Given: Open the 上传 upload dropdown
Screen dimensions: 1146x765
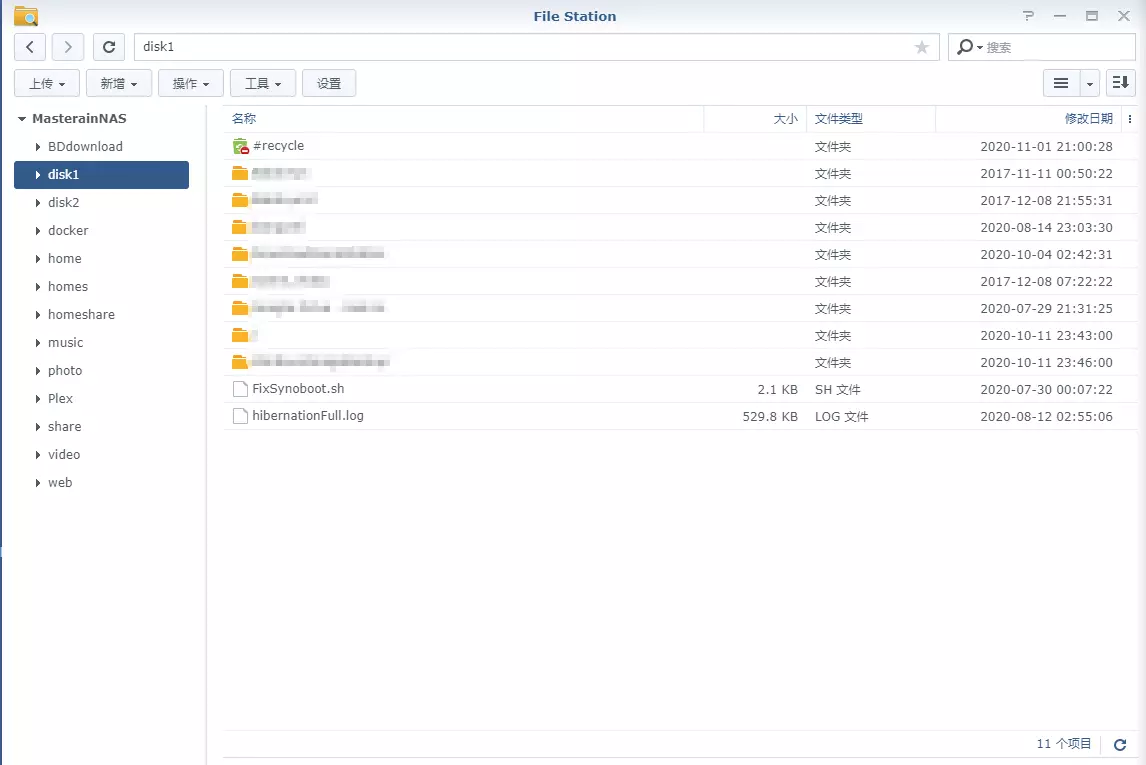Looking at the screenshot, I should point(47,83).
